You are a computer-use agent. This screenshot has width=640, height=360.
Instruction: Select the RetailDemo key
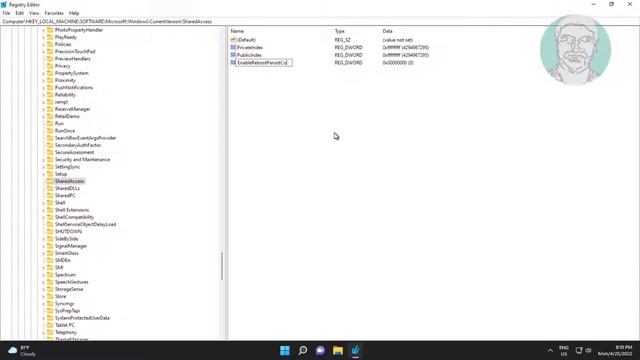click(x=67, y=116)
